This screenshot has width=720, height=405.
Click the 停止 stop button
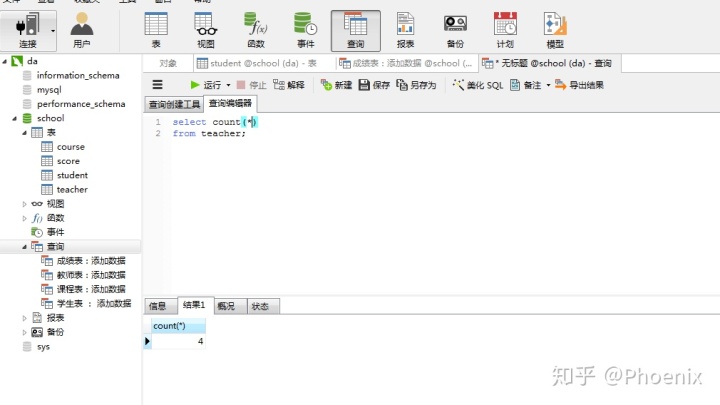click(x=251, y=85)
